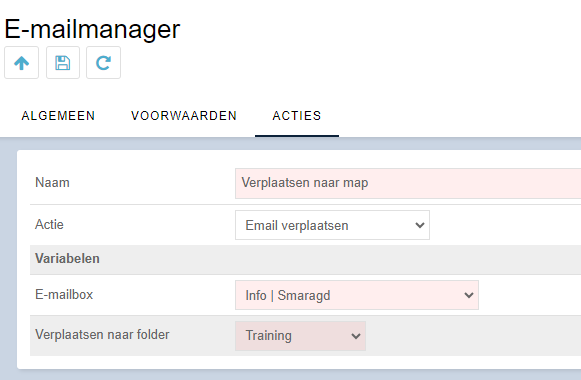Click the Verplaatsen naar folder label
This screenshot has width=581, height=380.
point(102,334)
